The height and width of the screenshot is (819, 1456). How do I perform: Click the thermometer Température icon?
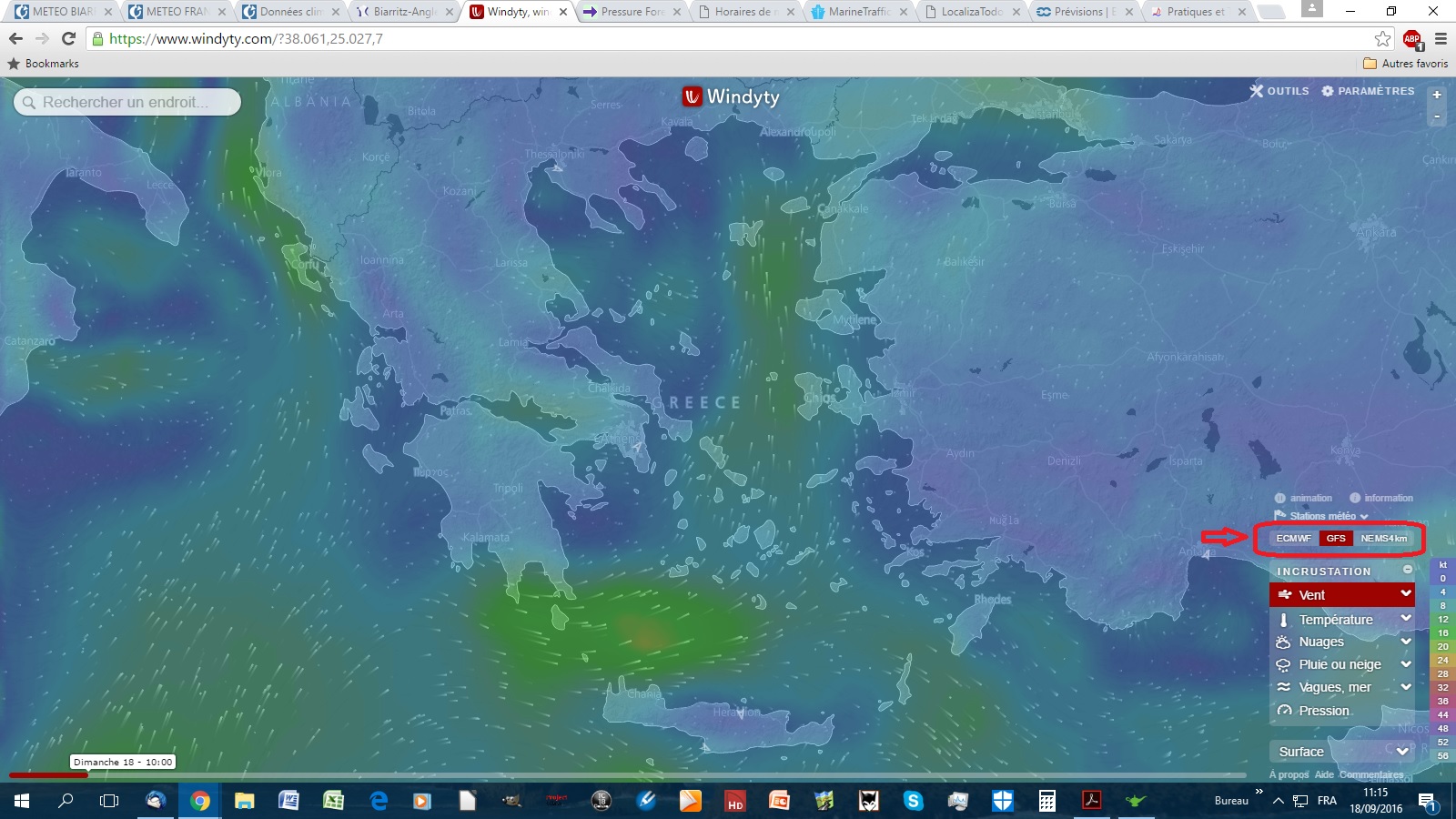(x=1283, y=620)
